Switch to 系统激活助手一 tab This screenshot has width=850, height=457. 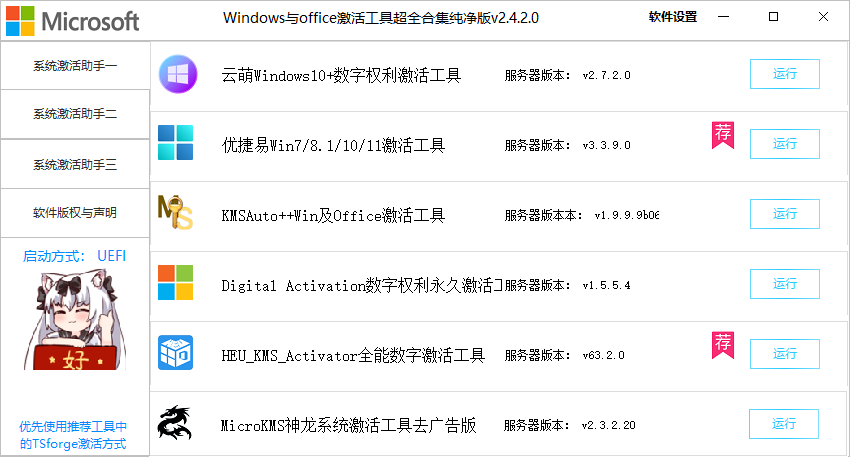(75, 66)
